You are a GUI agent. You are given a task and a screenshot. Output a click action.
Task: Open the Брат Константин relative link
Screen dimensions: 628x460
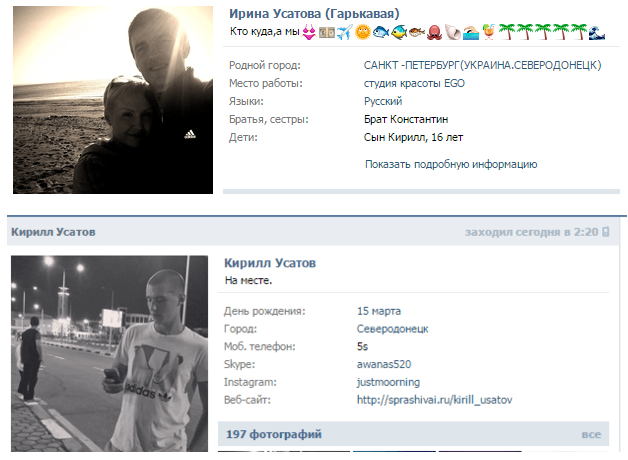(x=406, y=119)
